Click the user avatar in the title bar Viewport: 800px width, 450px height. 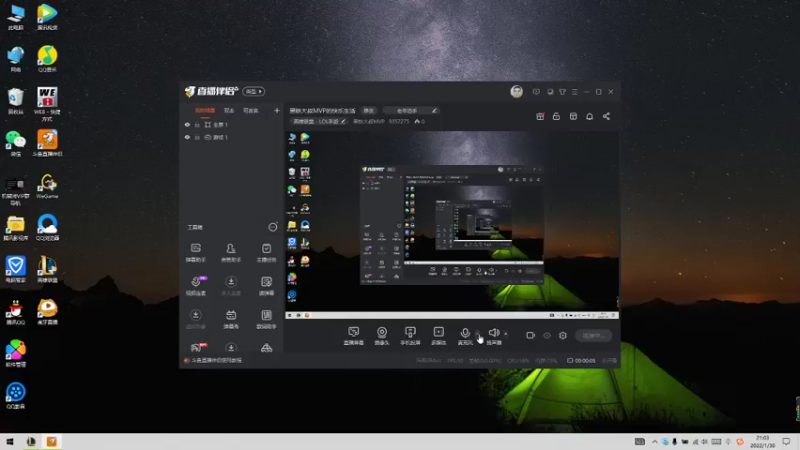tap(516, 91)
